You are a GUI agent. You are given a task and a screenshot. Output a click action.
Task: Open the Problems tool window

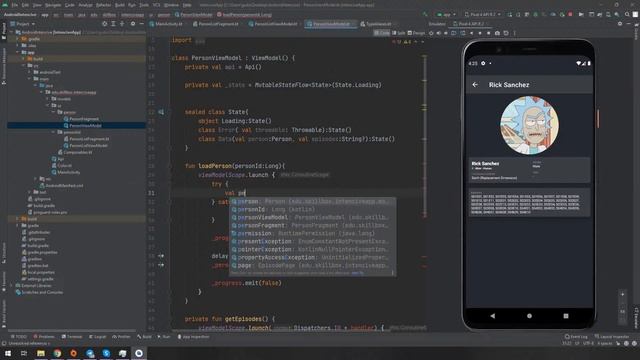pyautogui.click(x=44, y=337)
